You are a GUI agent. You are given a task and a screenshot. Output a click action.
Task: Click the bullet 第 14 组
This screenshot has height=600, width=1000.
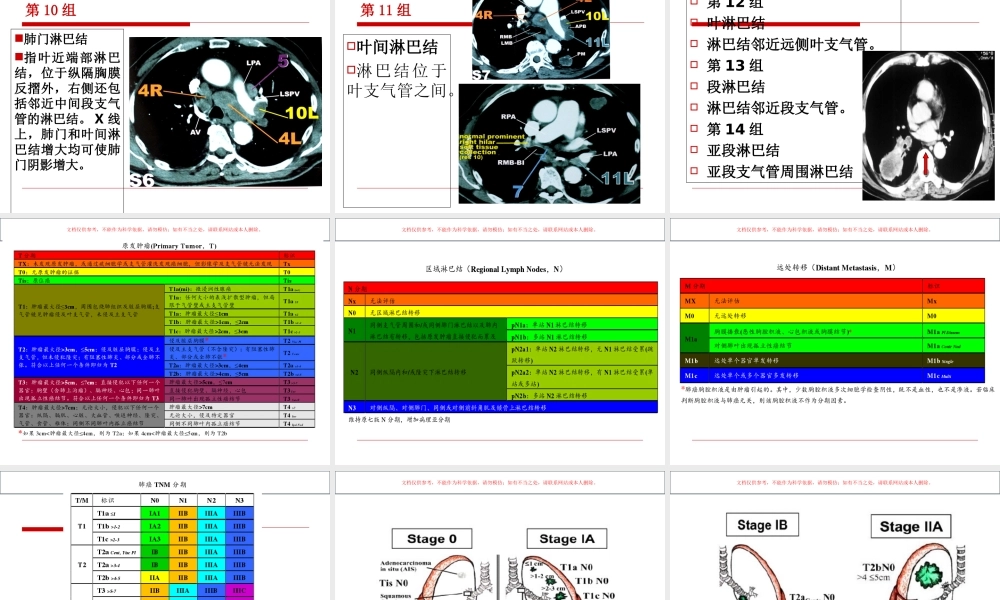[x=735, y=129]
